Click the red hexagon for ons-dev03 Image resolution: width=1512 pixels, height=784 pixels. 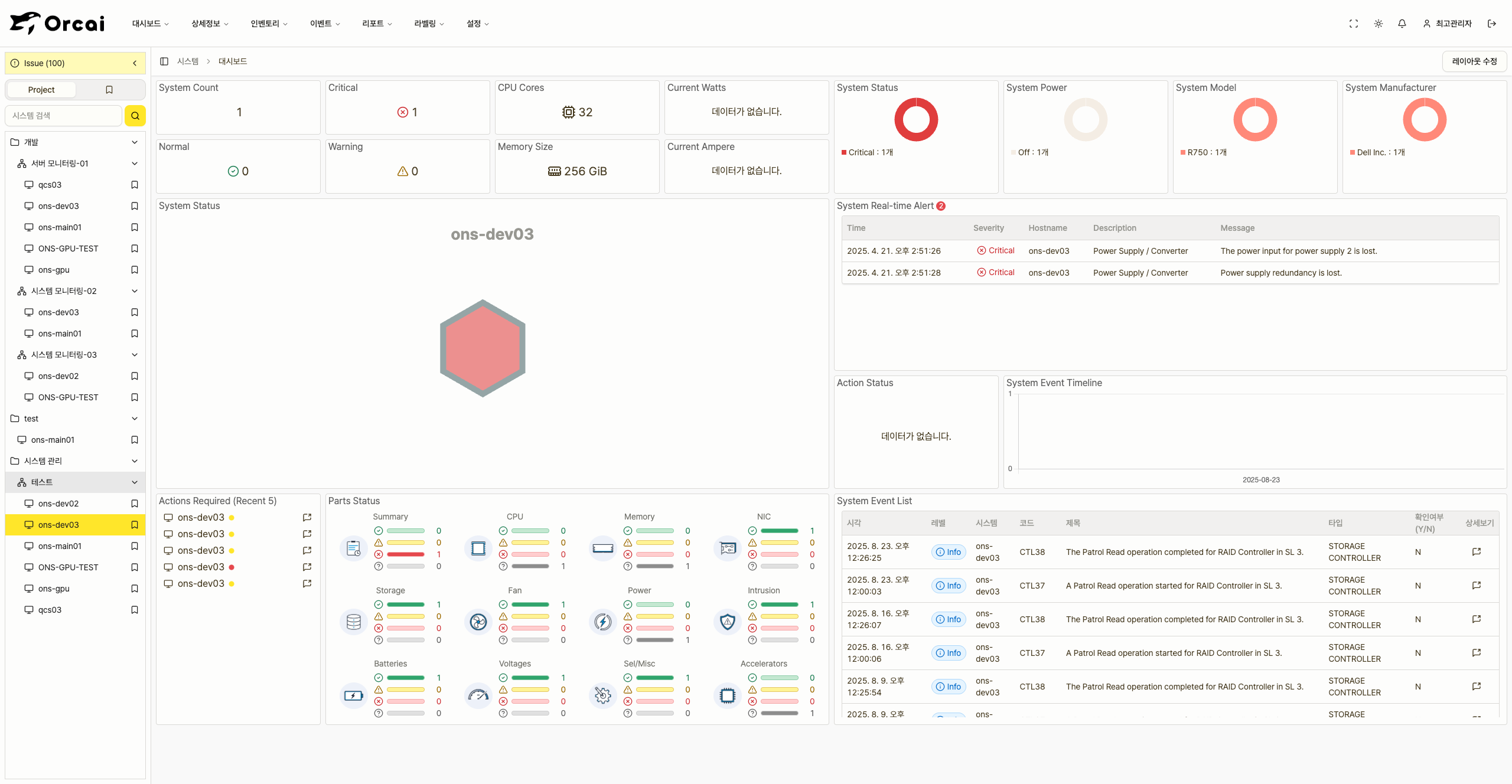coord(483,348)
